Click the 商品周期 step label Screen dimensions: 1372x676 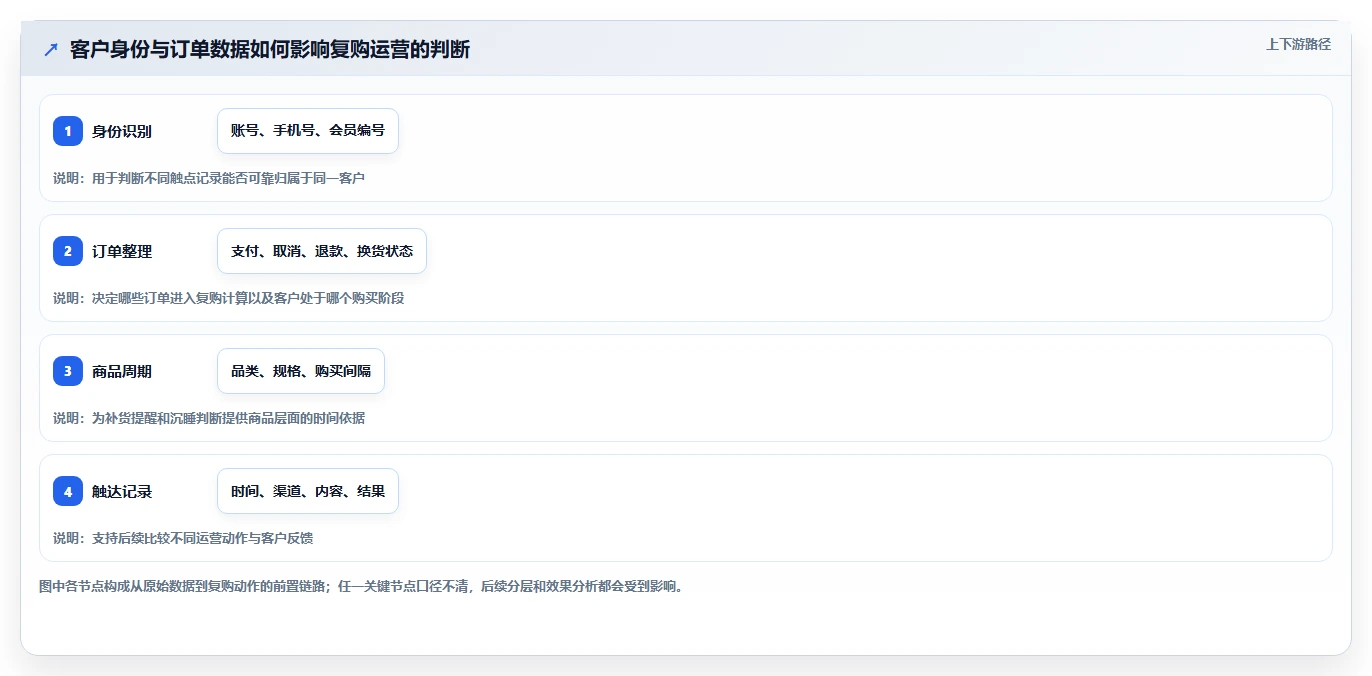coord(122,371)
